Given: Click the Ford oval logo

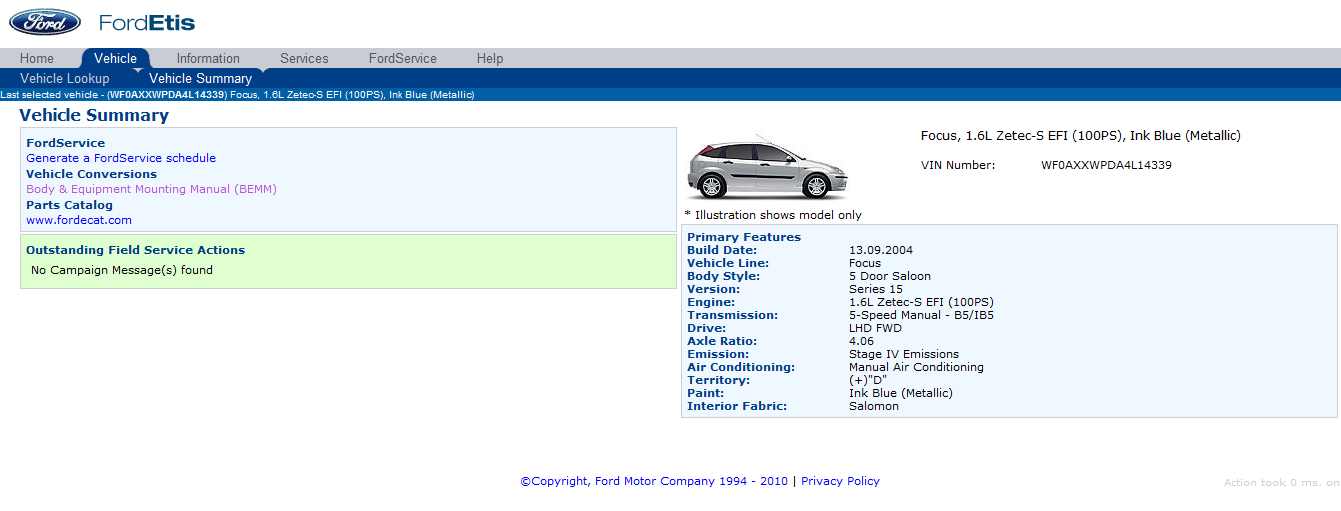Looking at the screenshot, I should (x=45, y=22).
